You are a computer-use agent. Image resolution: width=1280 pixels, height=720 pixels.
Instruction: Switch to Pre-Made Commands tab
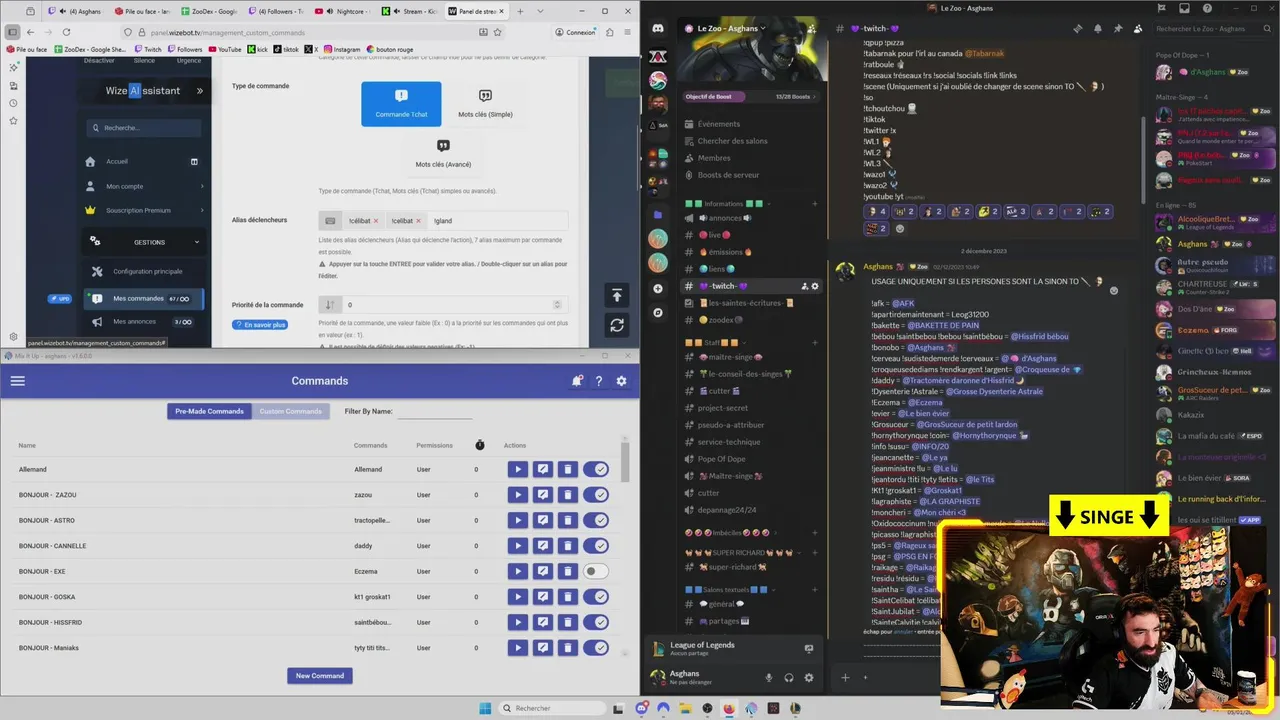[209, 411]
